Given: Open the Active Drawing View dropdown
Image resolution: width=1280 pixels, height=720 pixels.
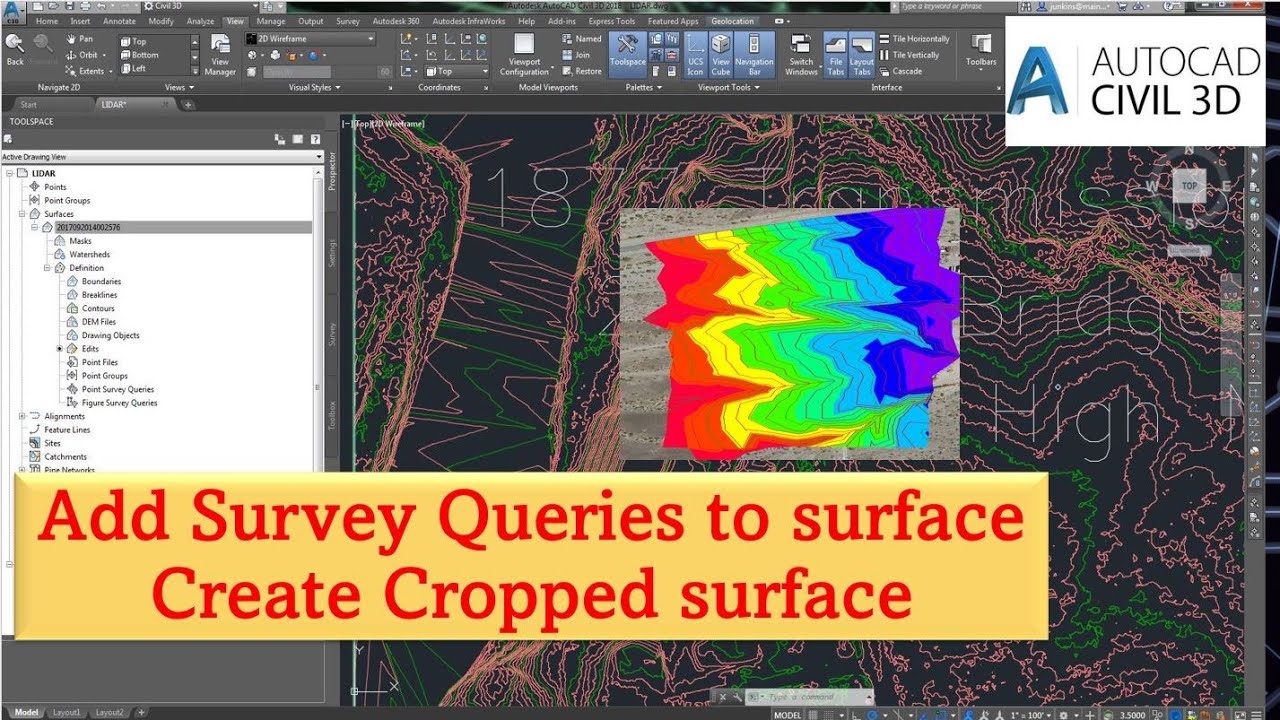Looking at the screenshot, I should tap(163, 157).
